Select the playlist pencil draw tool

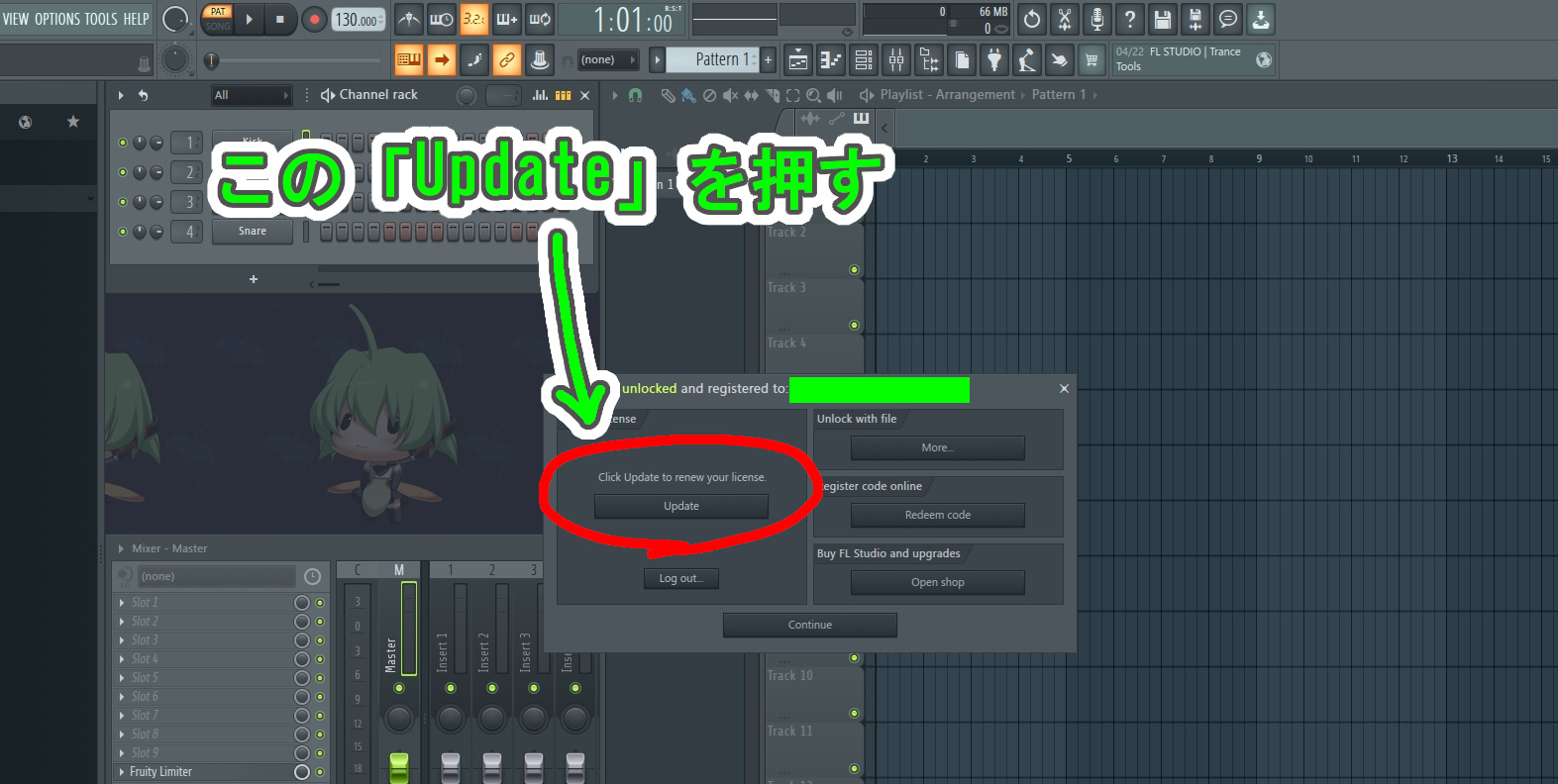point(668,95)
